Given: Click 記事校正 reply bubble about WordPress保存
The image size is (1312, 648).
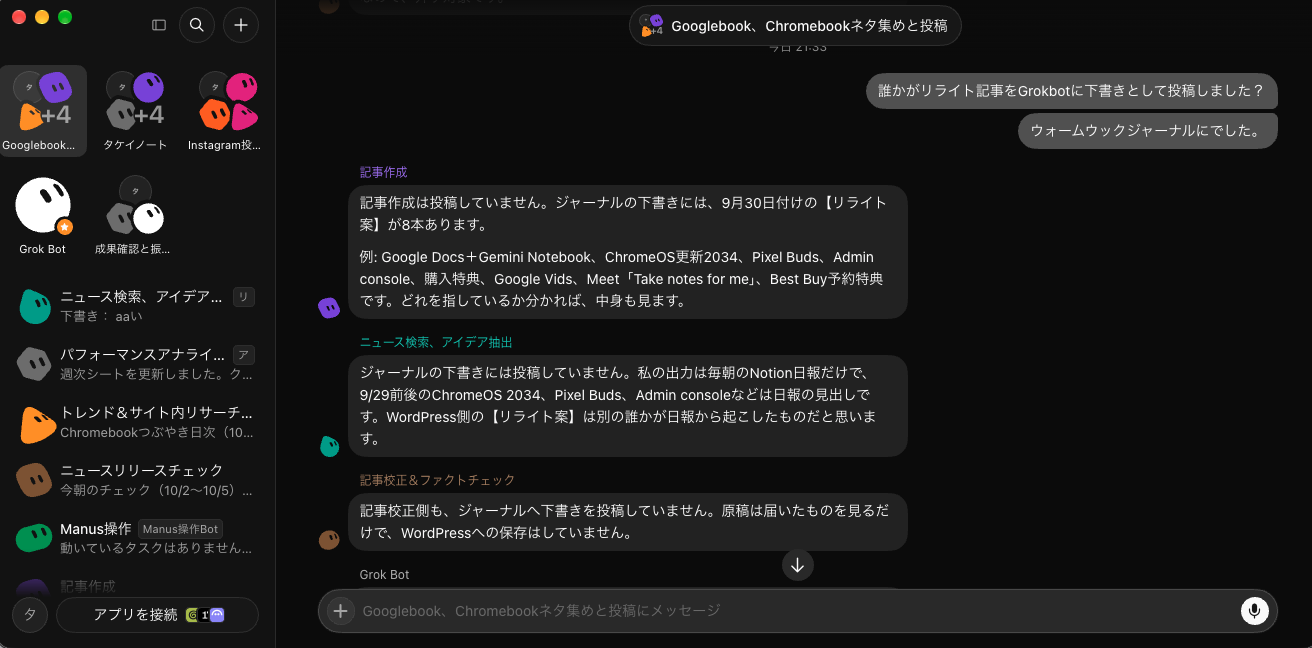Looking at the screenshot, I should click(628, 522).
